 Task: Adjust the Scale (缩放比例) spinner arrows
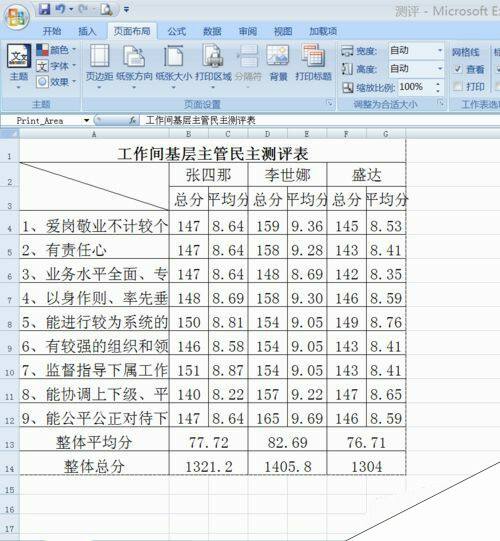pos(438,87)
